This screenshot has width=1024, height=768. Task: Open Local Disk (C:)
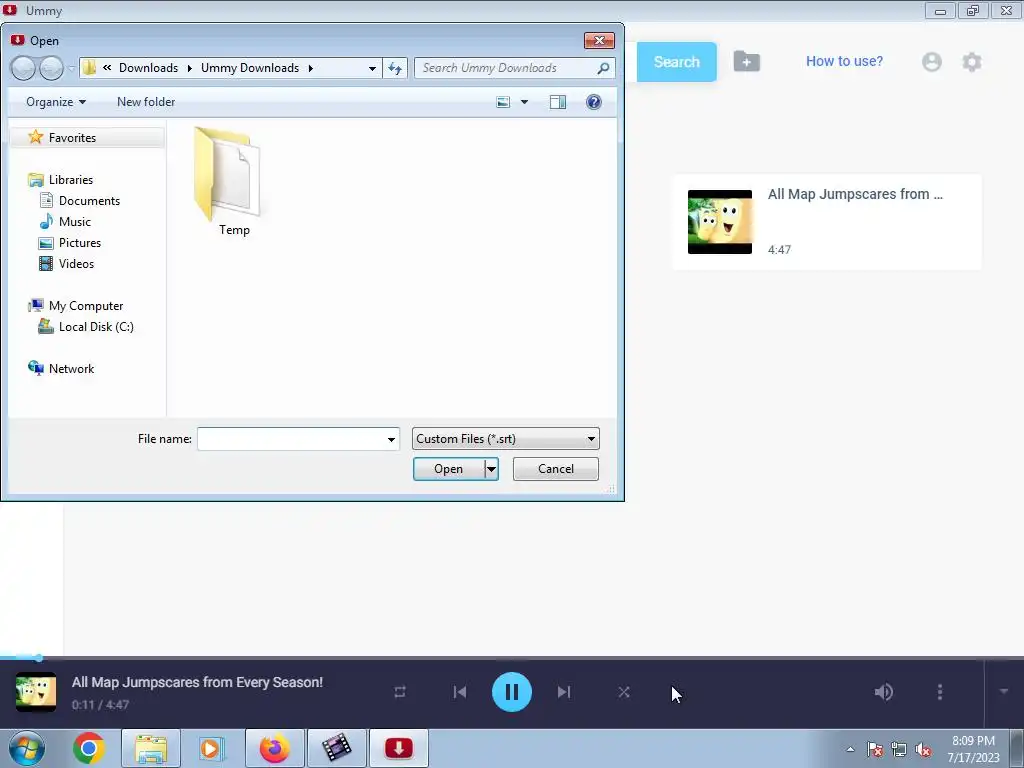click(96, 327)
